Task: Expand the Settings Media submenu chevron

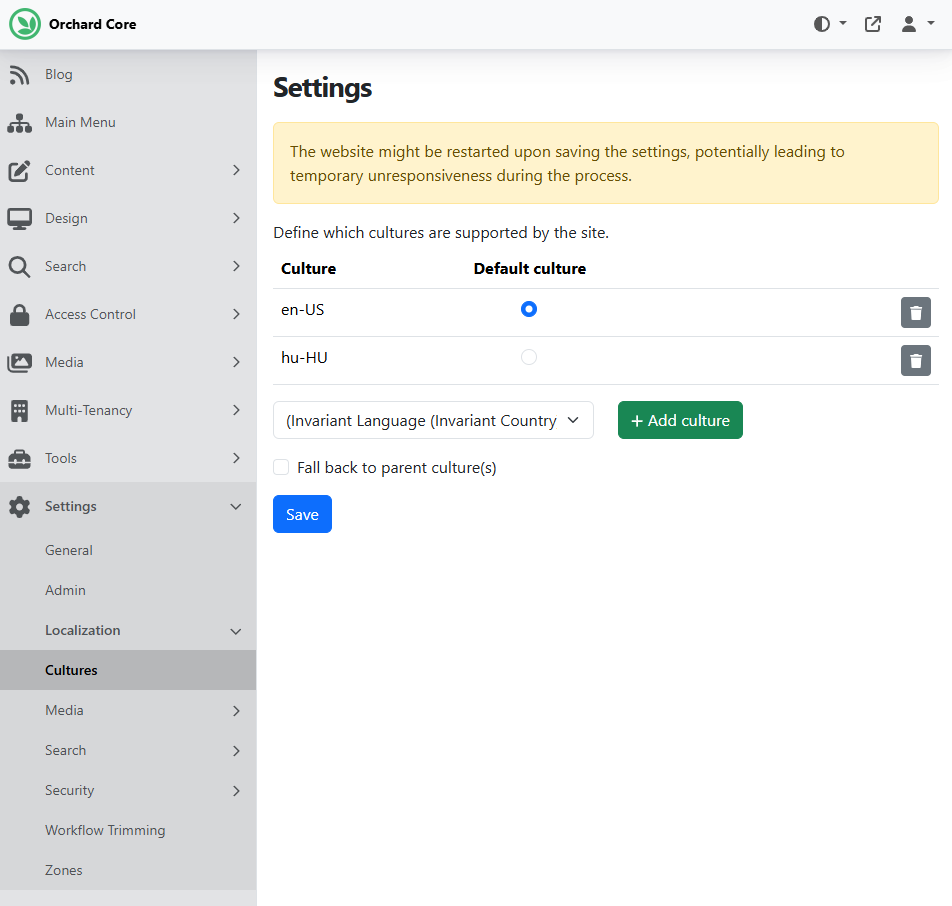Action: [236, 710]
